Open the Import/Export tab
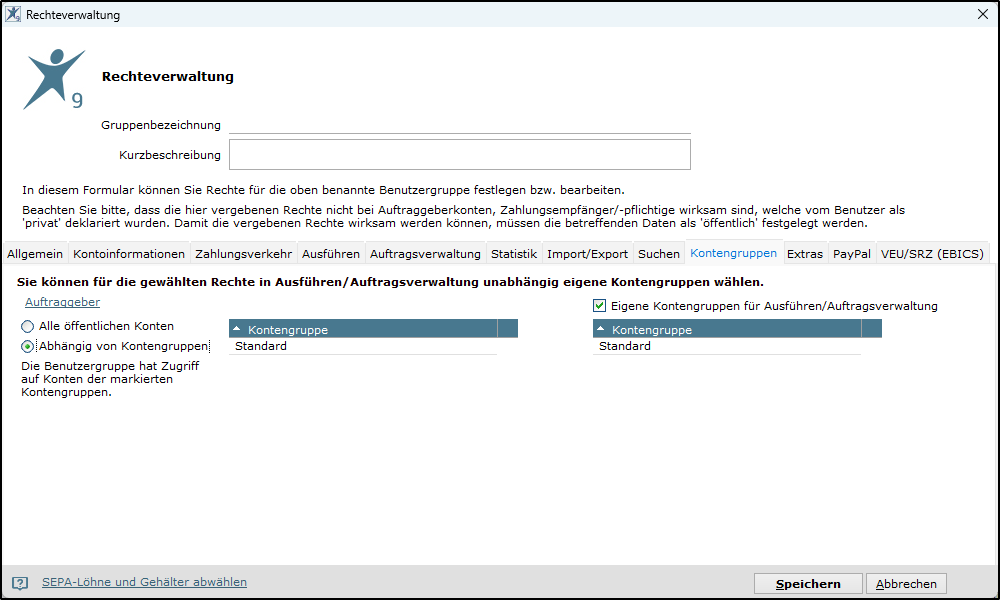Image resolution: width=1000 pixels, height=600 pixels. pos(587,254)
